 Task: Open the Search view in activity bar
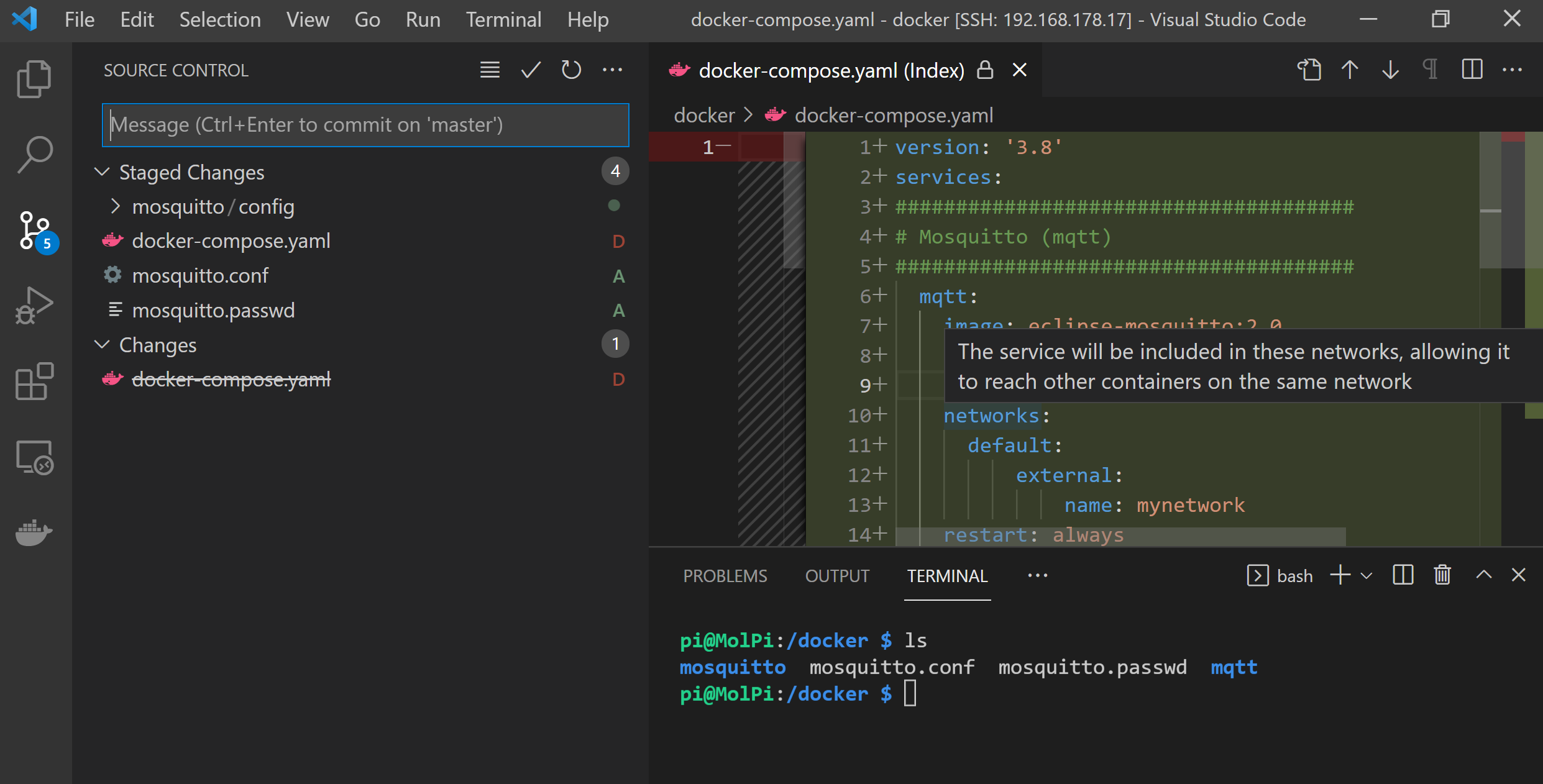34,155
